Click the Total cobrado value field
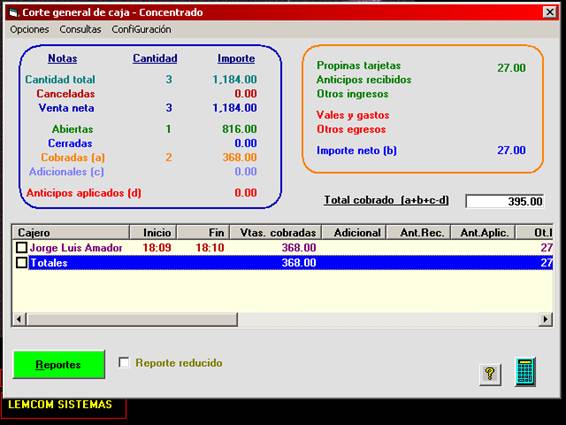This screenshot has width=566, height=425. (505, 201)
